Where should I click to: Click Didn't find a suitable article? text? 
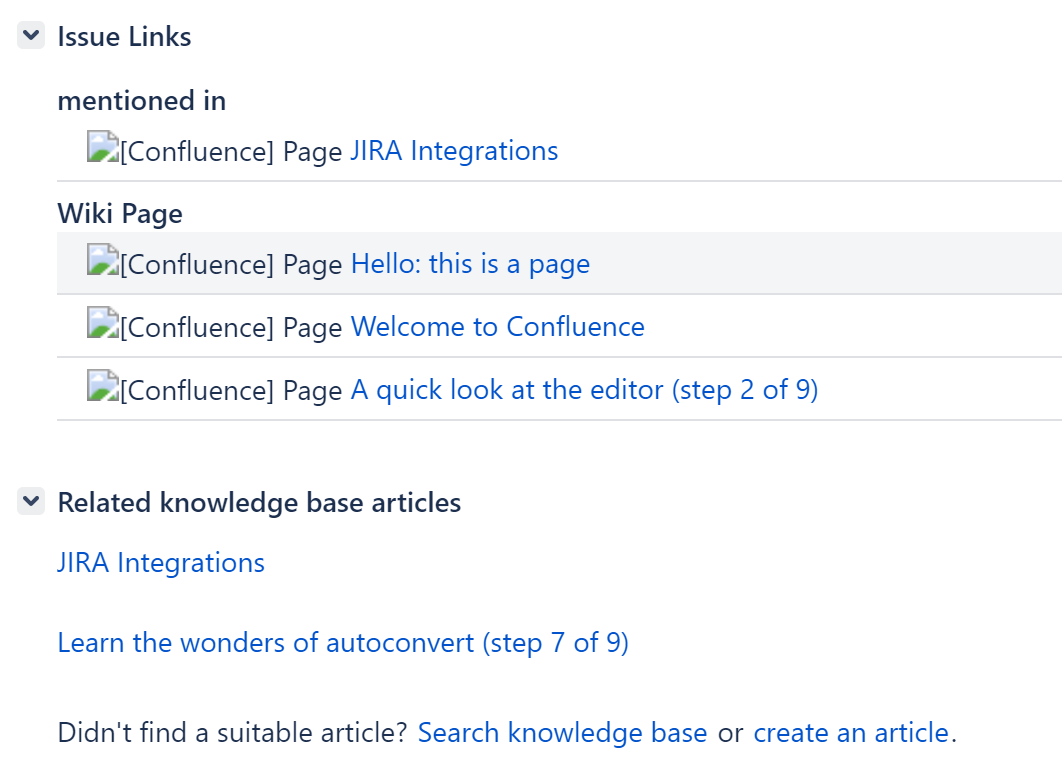click(x=232, y=733)
